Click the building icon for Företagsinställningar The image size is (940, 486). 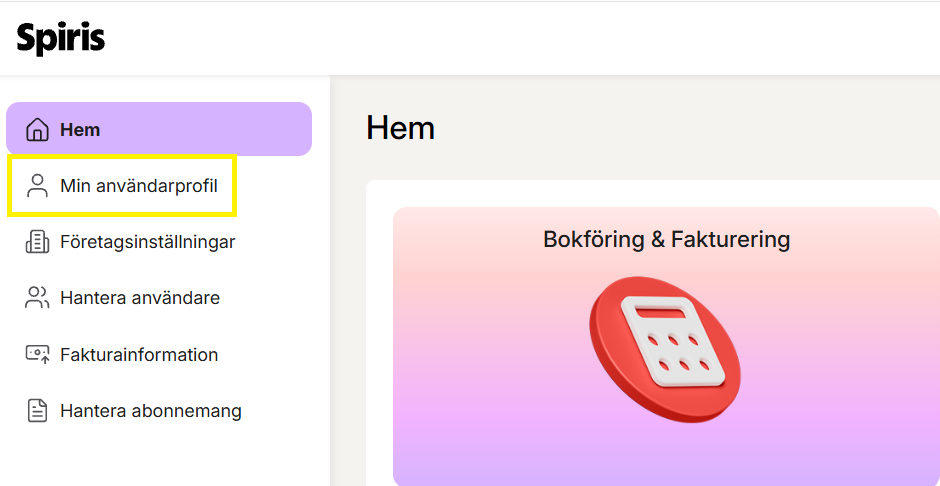37,242
